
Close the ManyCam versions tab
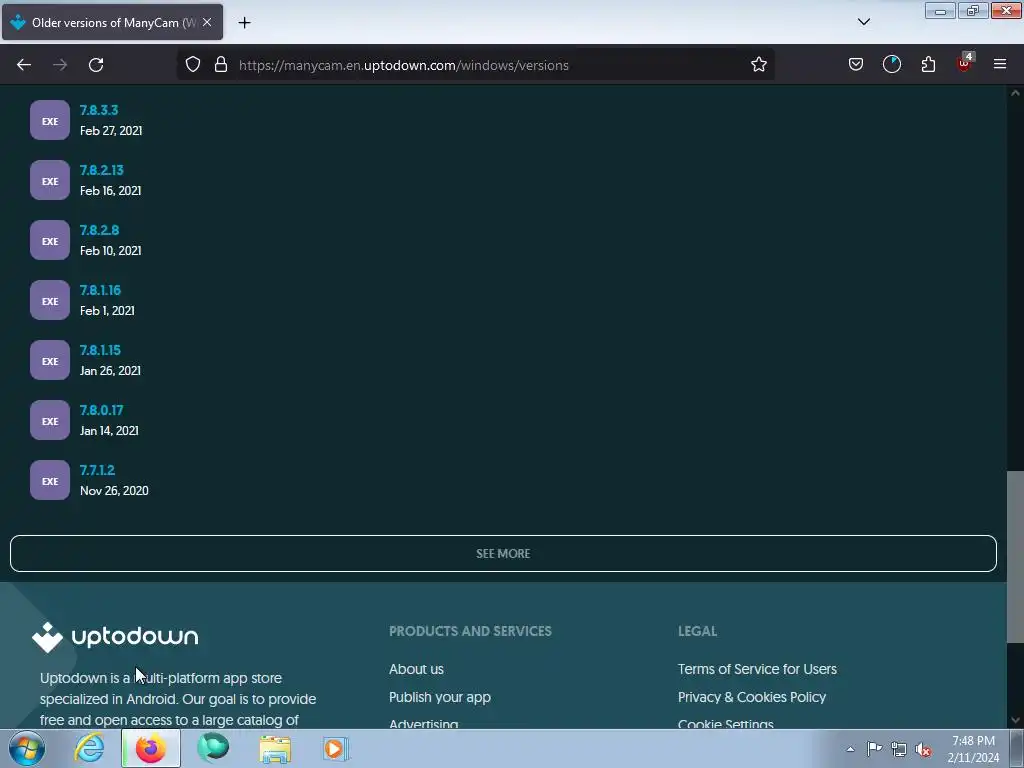tap(207, 22)
